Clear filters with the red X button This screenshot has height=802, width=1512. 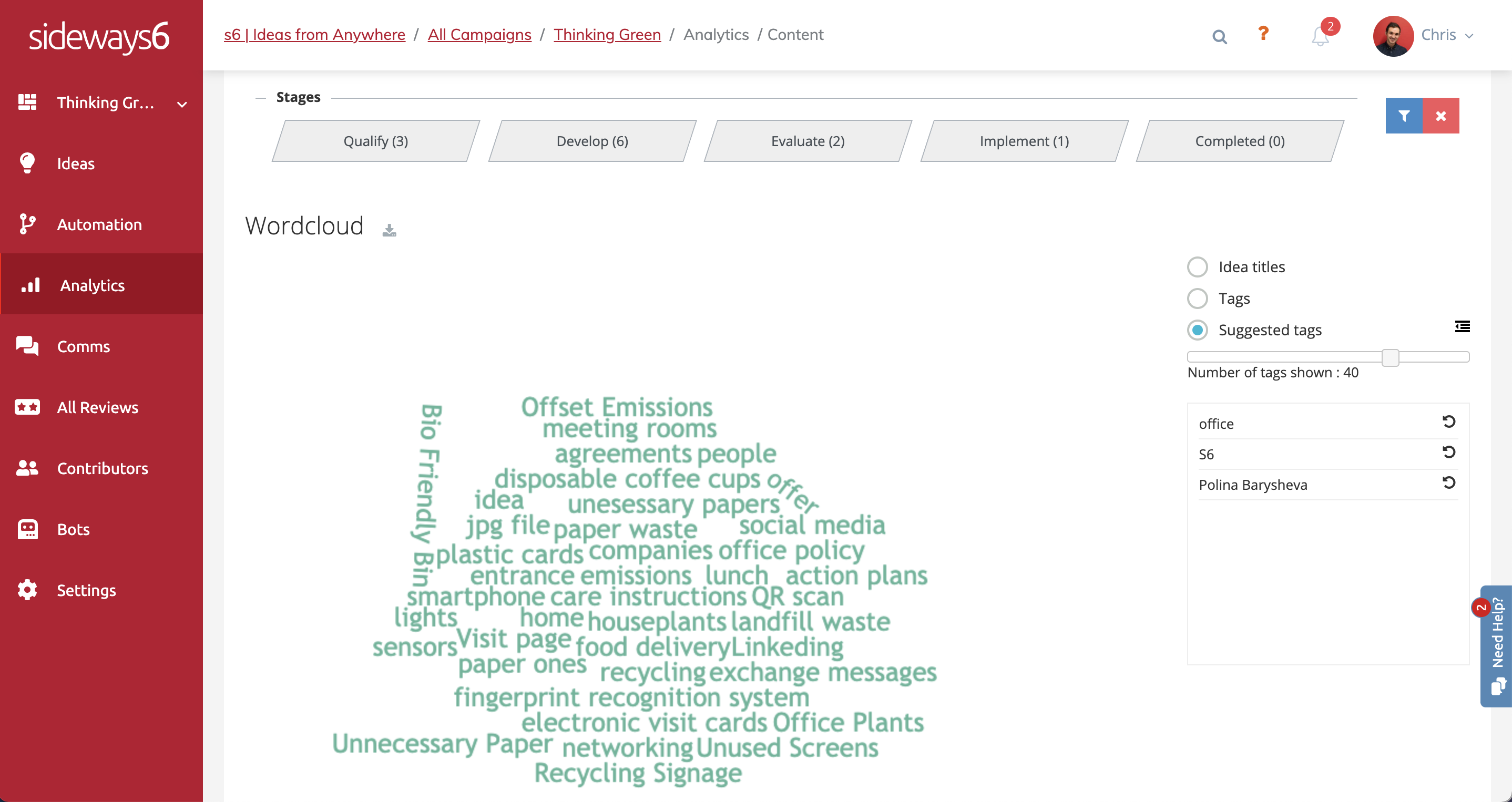[1441, 116]
